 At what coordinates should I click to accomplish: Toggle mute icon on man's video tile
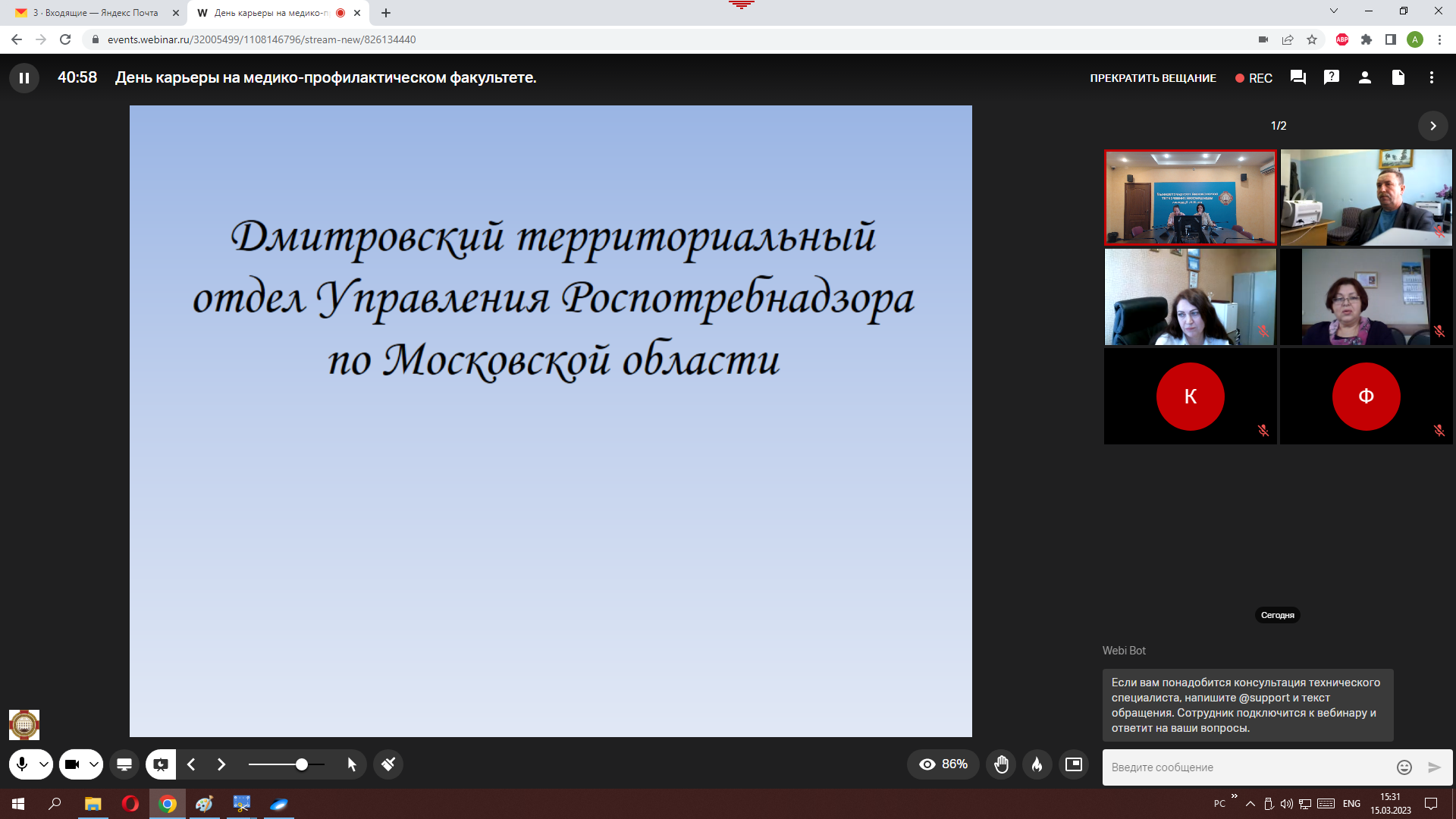pyautogui.click(x=1439, y=231)
